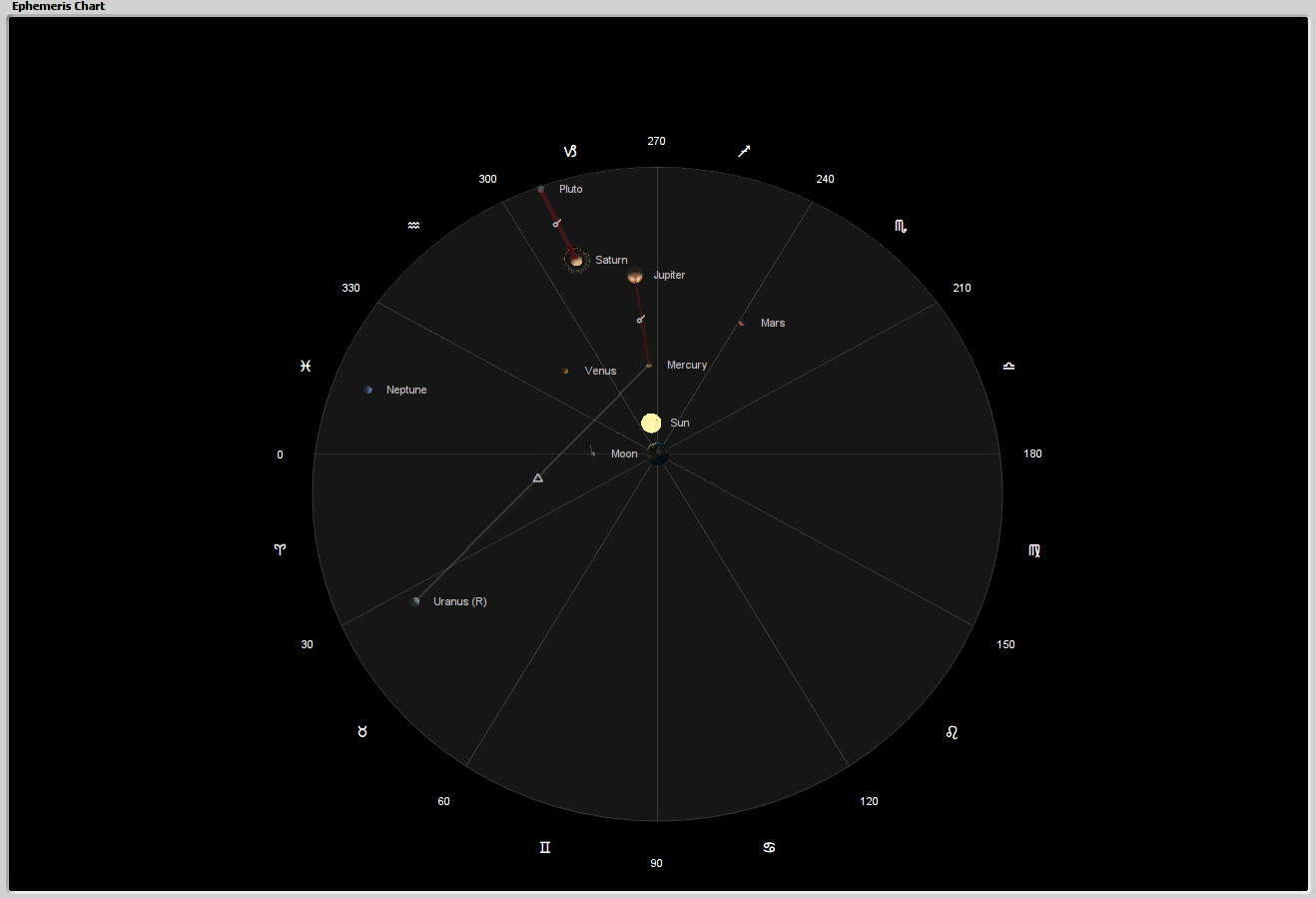Click the Mars planet icon
Image resolution: width=1316 pixels, height=898 pixels.
pyautogui.click(x=741, y=323)
